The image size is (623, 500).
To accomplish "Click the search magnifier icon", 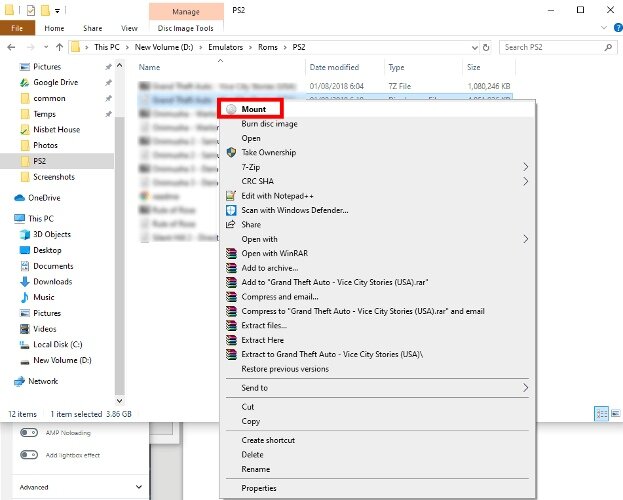I will (x=608, y=47).
